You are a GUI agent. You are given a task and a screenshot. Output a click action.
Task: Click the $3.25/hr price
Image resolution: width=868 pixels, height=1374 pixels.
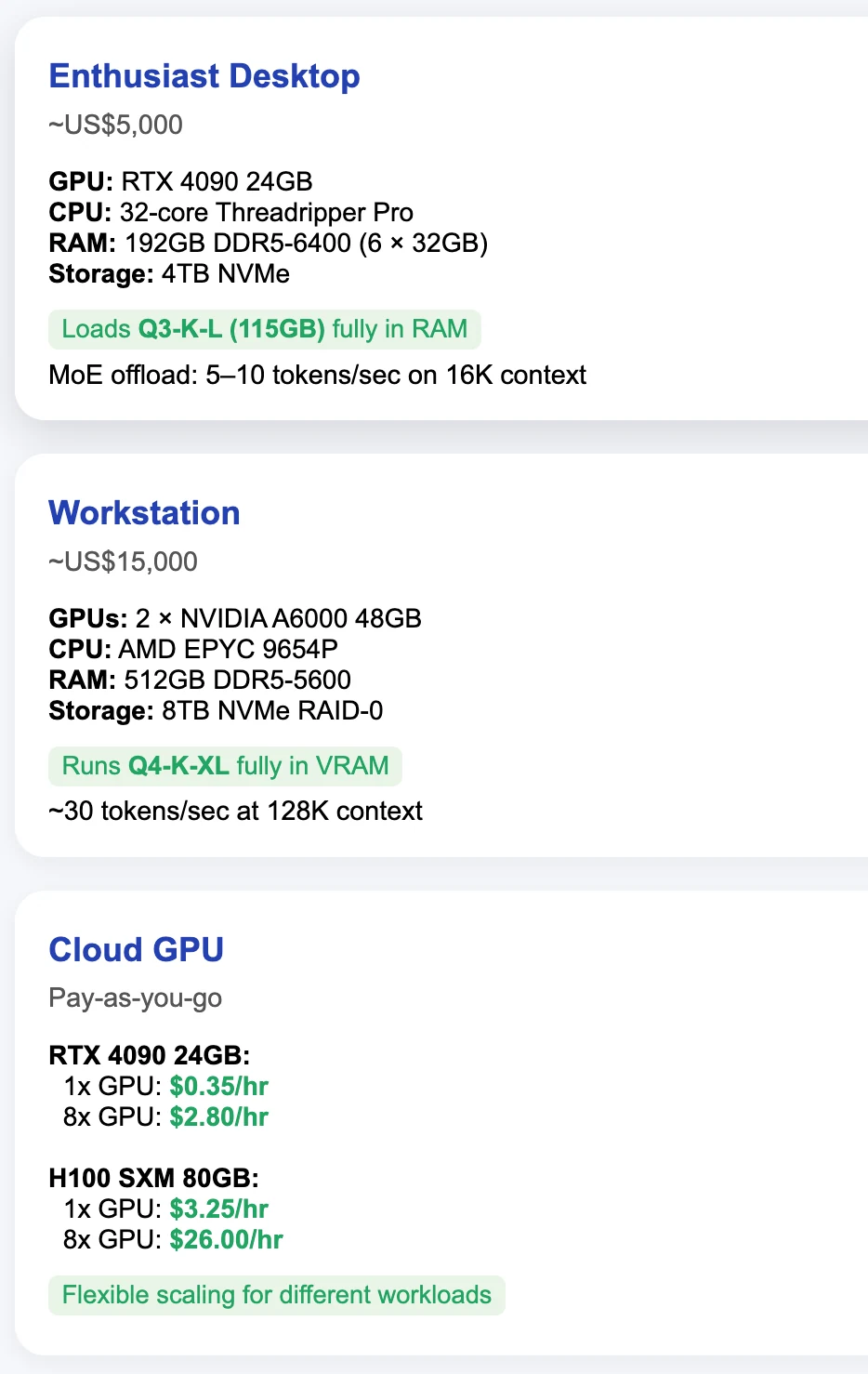coord(219,1209)
